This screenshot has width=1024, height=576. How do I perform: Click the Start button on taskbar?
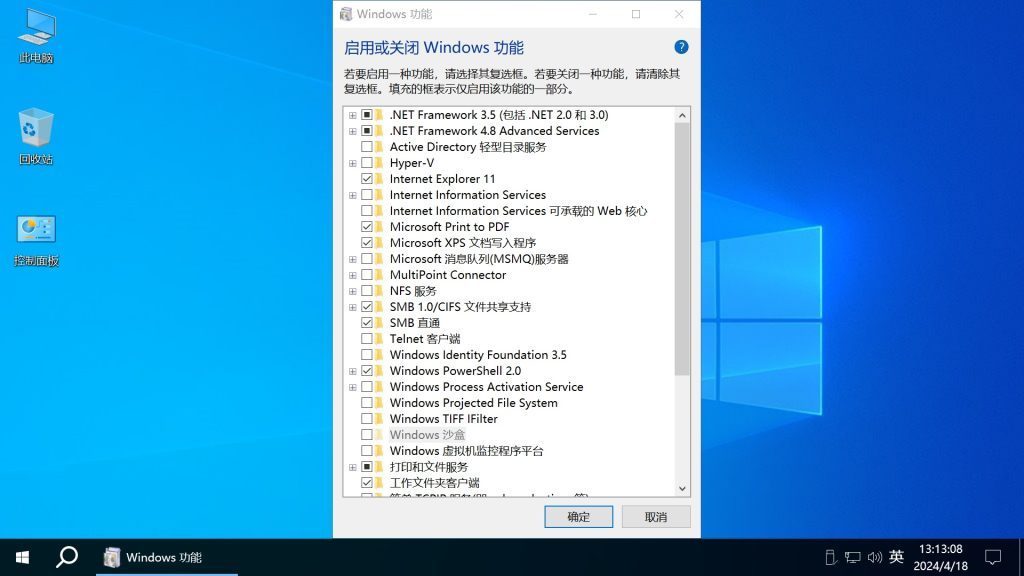pyautogui.click(x=20, y=556)
